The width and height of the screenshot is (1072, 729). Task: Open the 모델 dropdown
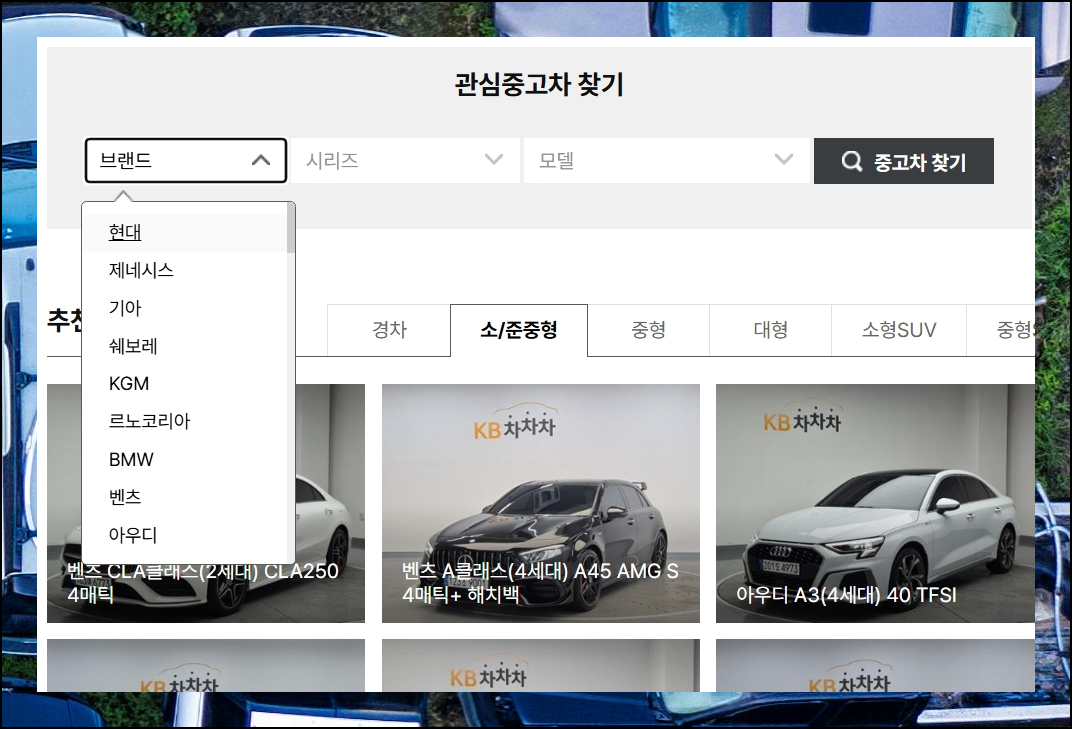coord(667,161)
